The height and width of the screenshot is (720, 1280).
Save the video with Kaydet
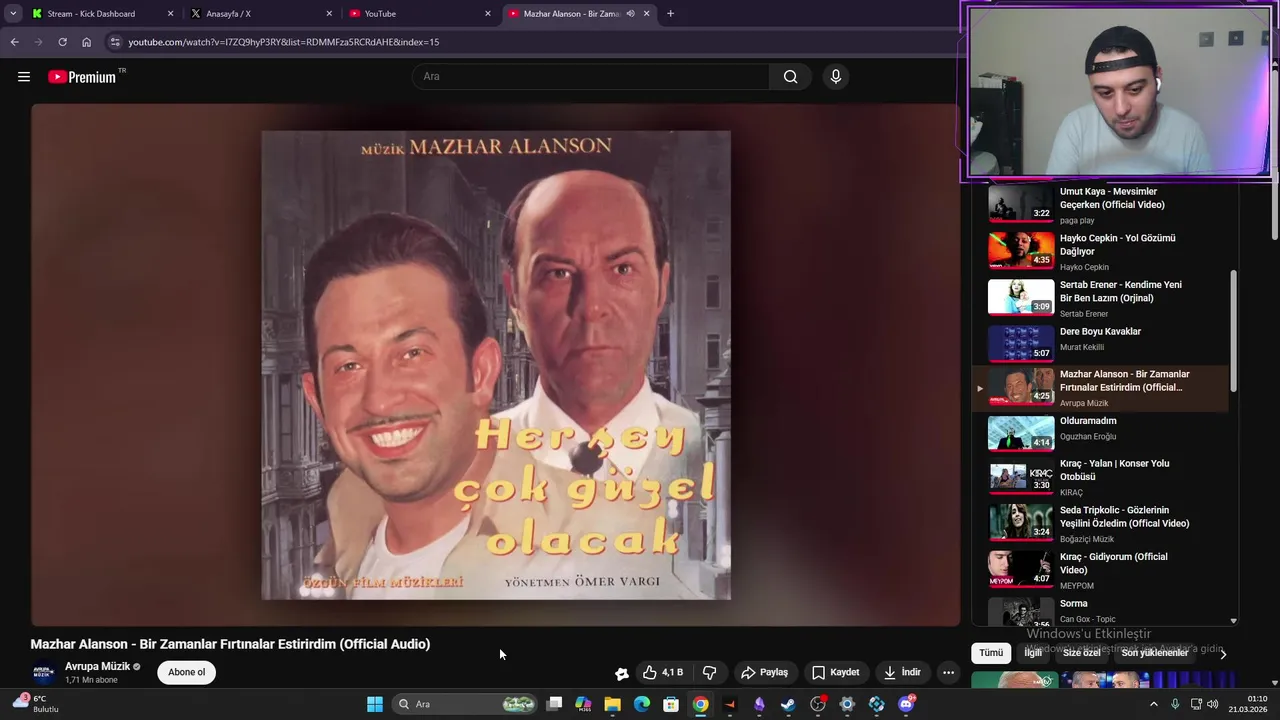[835, 672]
